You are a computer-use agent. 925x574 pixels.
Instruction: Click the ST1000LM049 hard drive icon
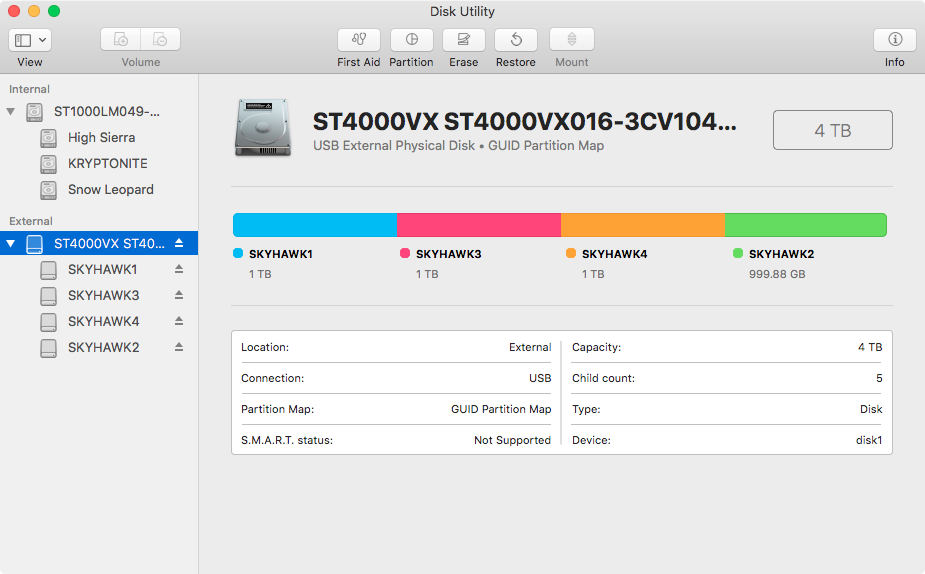tap(35, 112)
